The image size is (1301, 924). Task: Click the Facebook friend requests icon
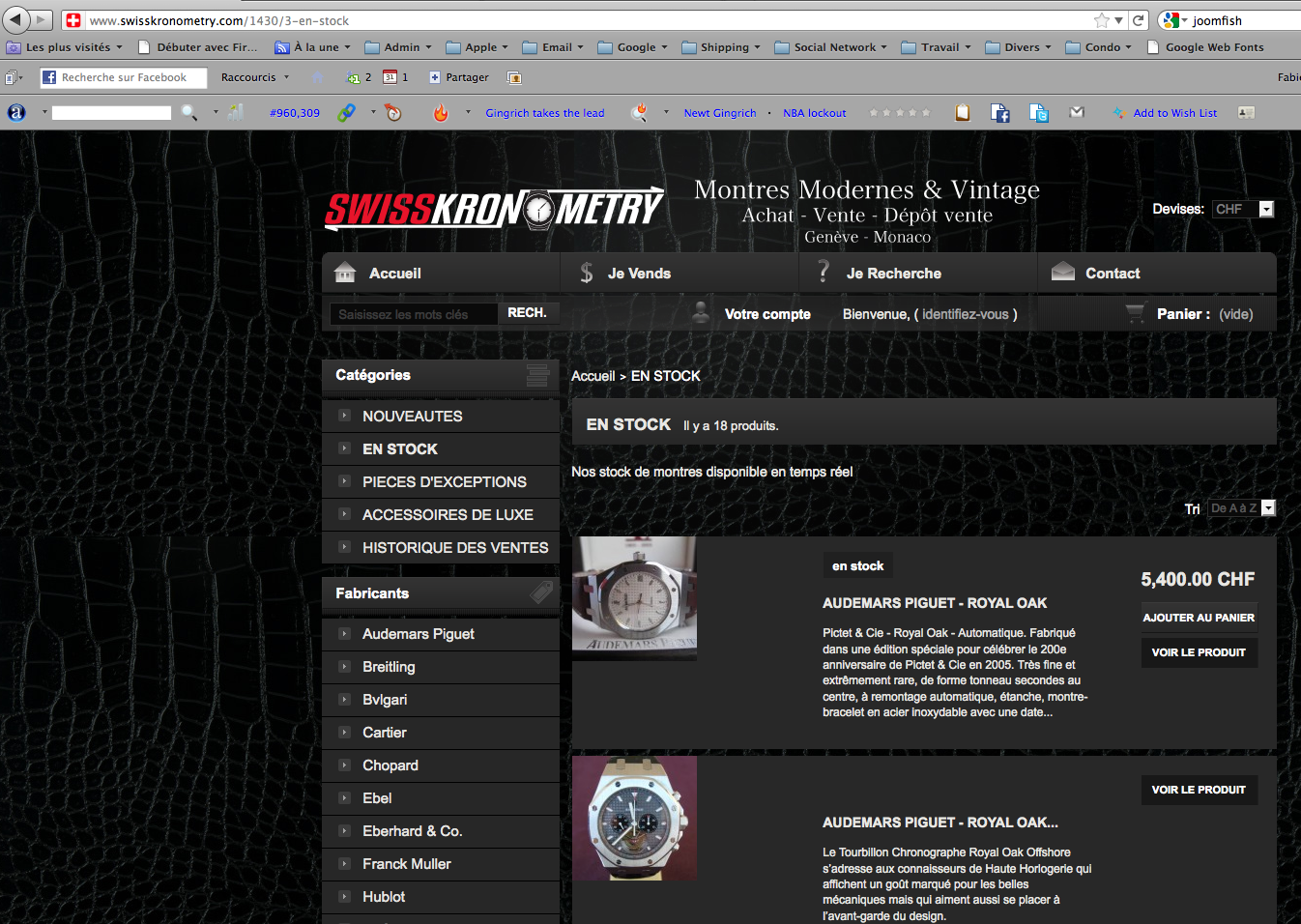(x=359, y=77)
